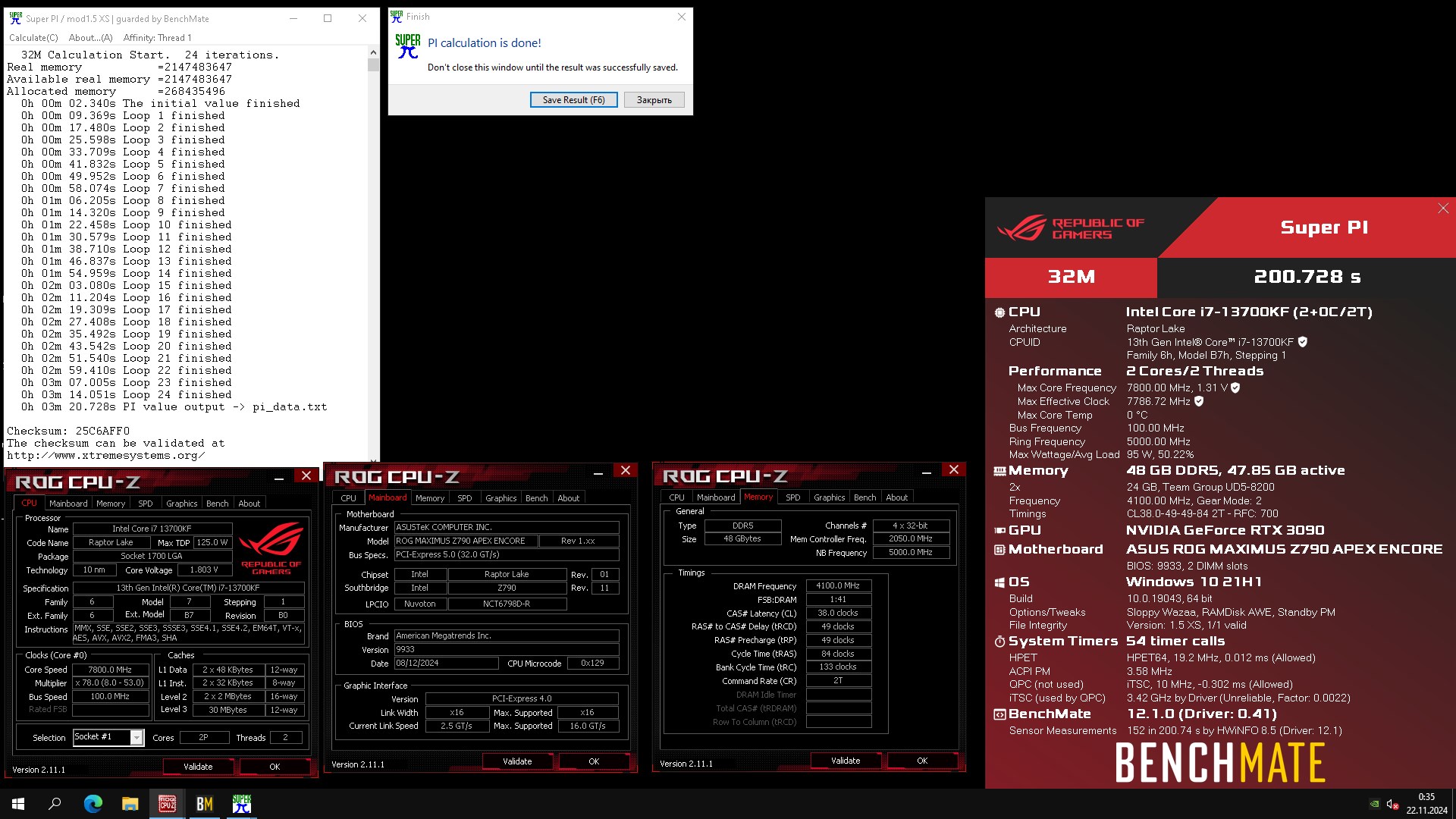Viewport: 1456px width, 819px height.
Task: Click NVIDIA tray icon
Action: coord(1374,804)
